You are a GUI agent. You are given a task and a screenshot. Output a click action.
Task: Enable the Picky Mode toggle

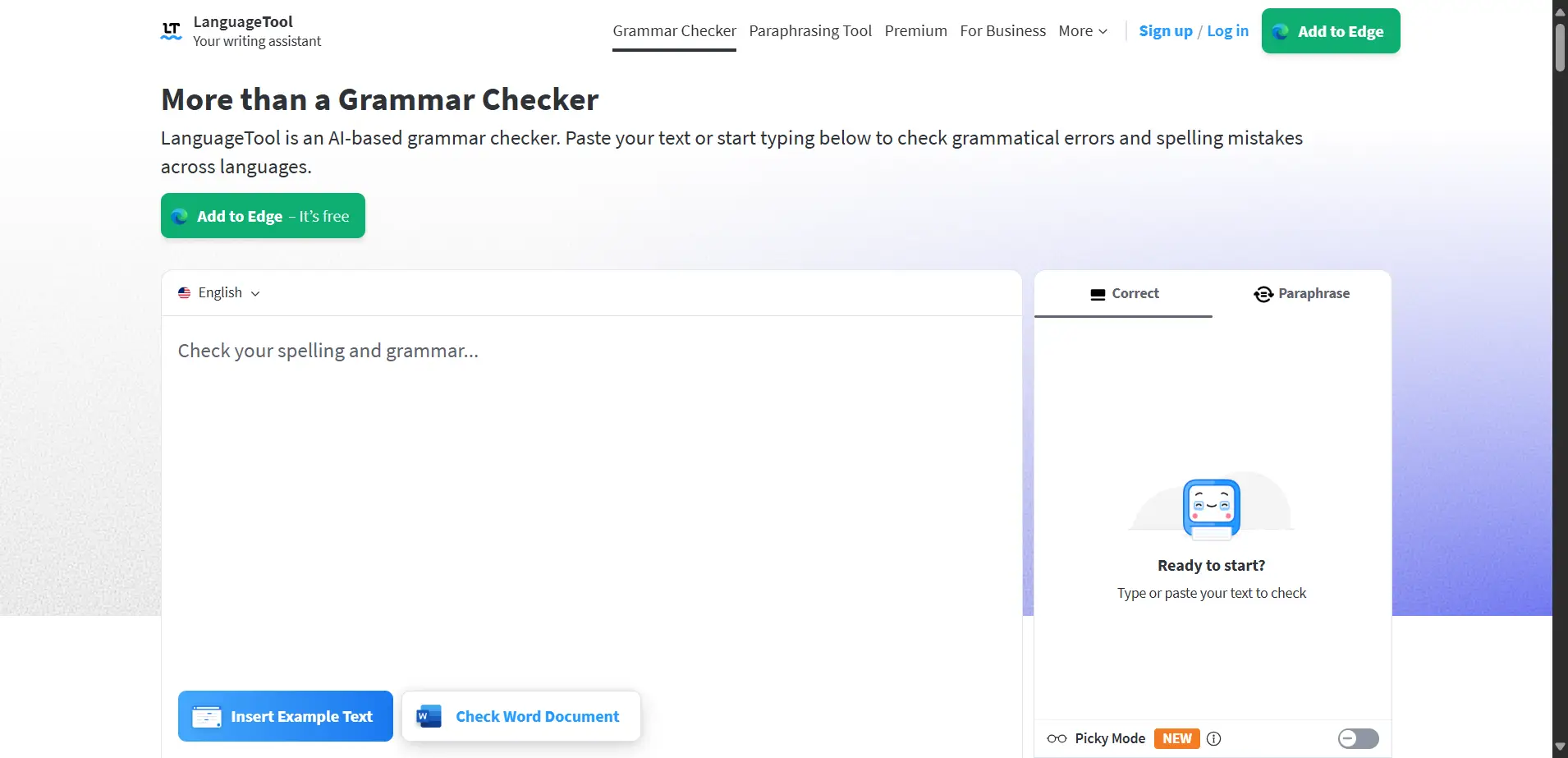pos(1358,738)
